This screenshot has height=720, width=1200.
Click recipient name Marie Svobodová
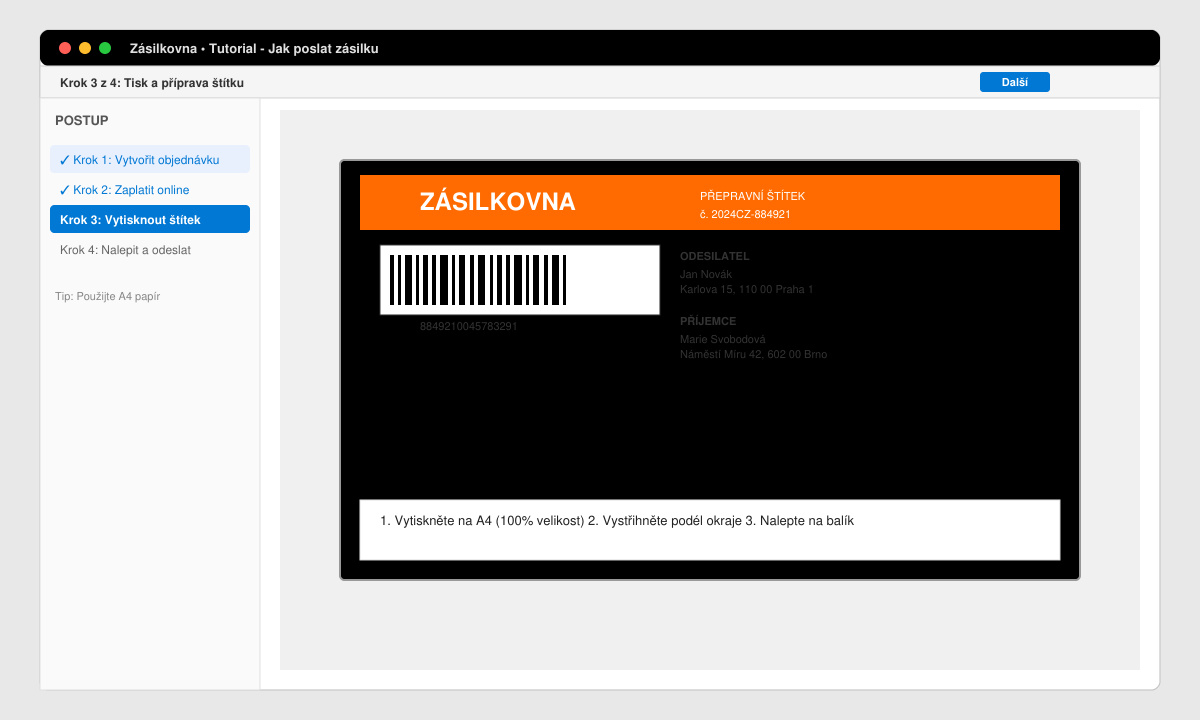coord(723,339)
